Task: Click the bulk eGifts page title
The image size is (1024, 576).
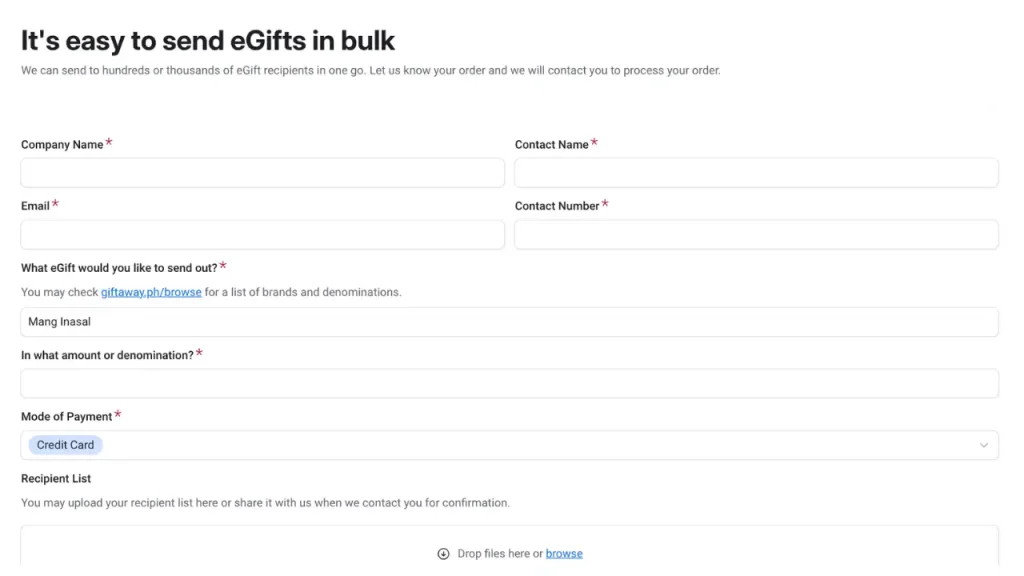Action: (x=207, y=40)
